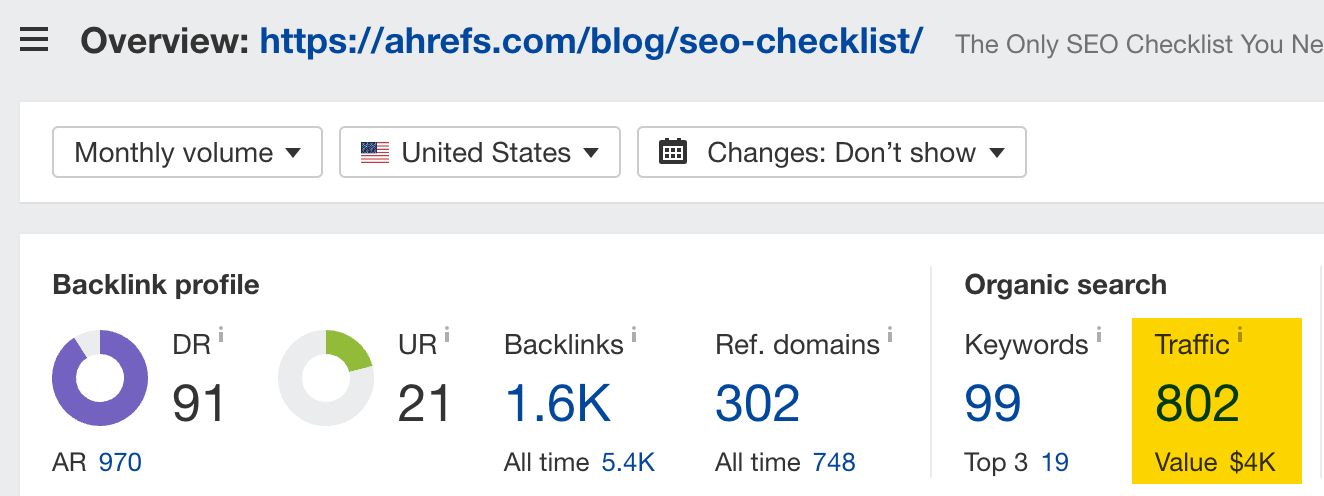Open the 302 referring domains link
Viewport: 1324px width, 496px height.
pyautogui.click(x=757, y=403)
